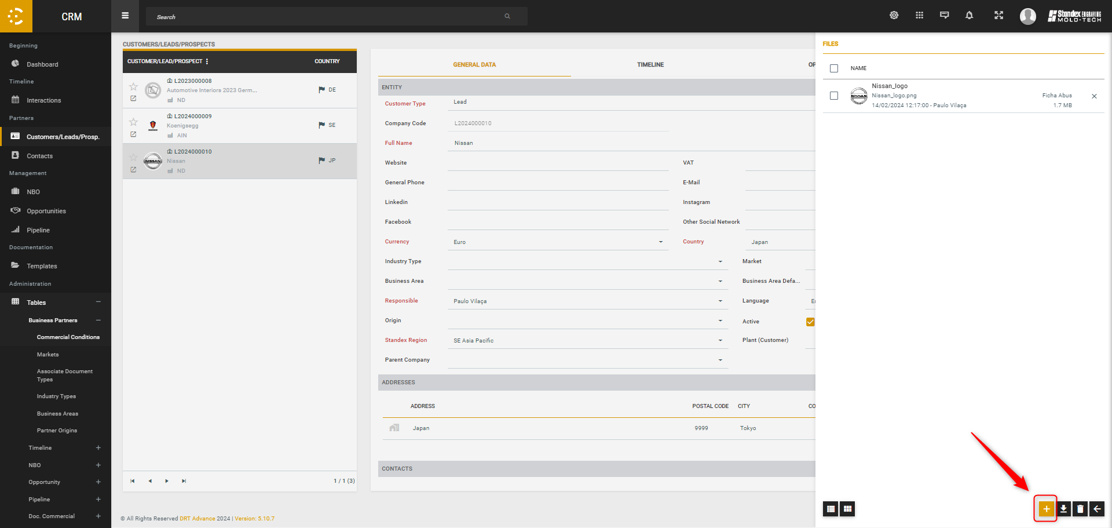Click the yellow add file plus button
Screen dimensions: 1112x528
click(1046, 509)
